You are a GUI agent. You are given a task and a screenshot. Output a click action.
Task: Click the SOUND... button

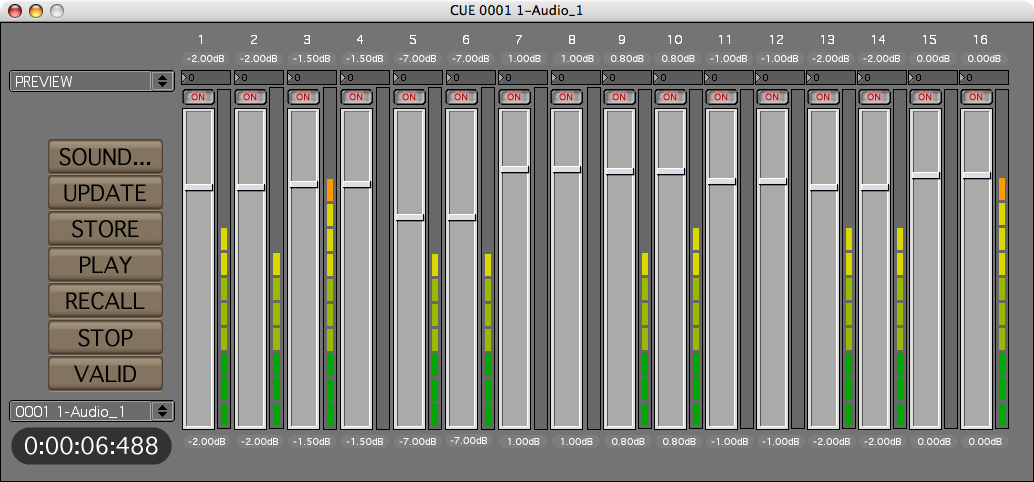tap(105, 157)
